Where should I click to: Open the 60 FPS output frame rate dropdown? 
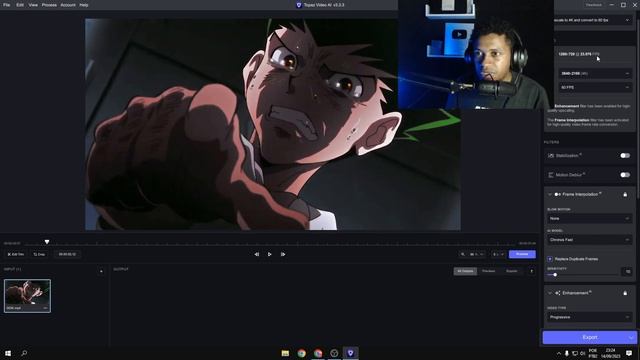(x=595, y=87)
